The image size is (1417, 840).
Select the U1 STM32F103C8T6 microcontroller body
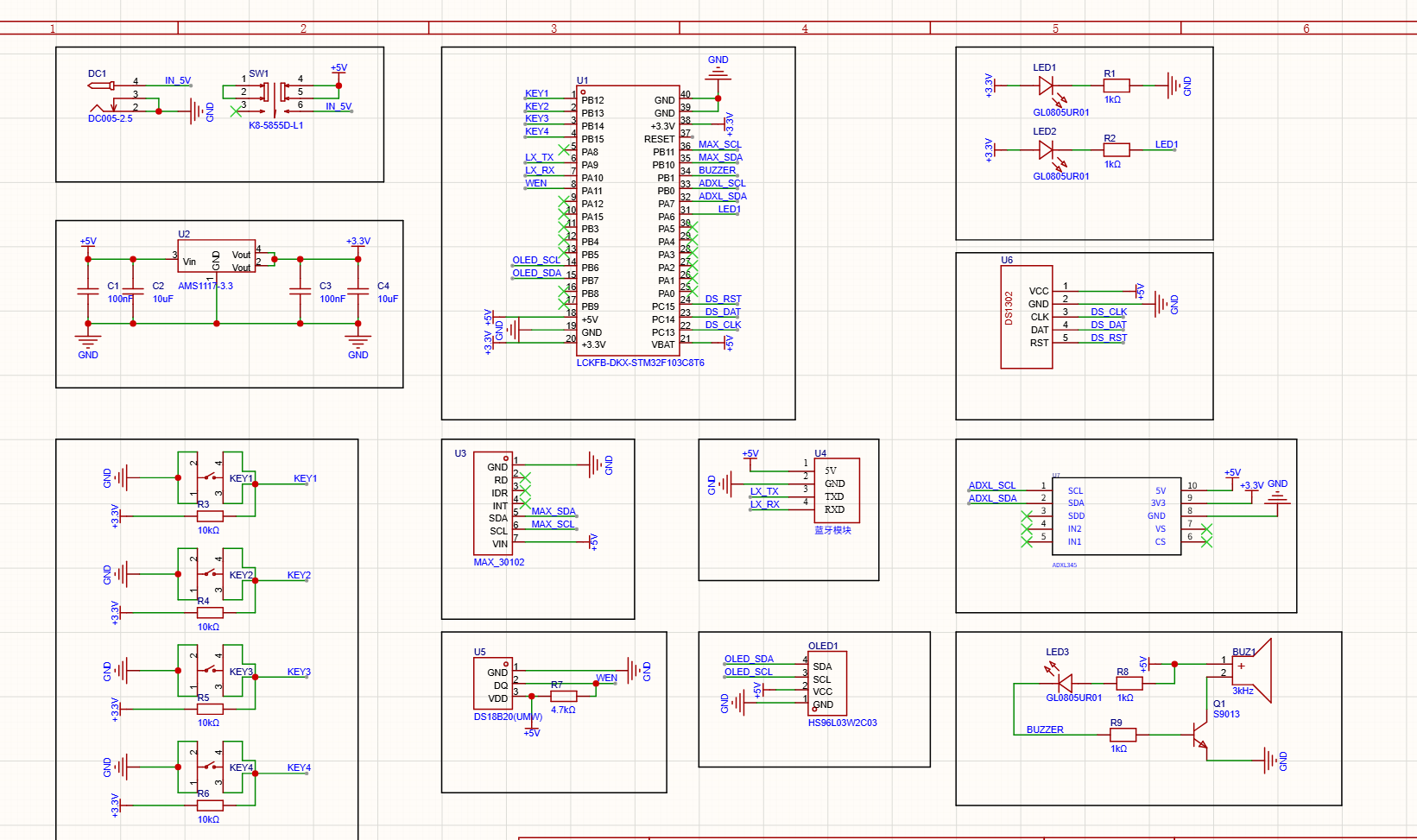[628, 221]
